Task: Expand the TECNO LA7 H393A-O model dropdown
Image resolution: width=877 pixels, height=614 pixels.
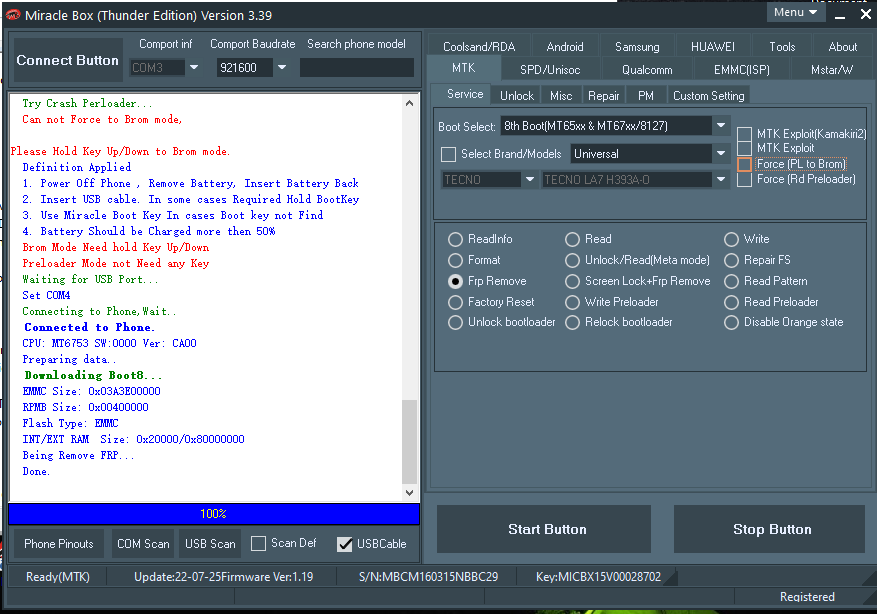Action: click(721, 180)
